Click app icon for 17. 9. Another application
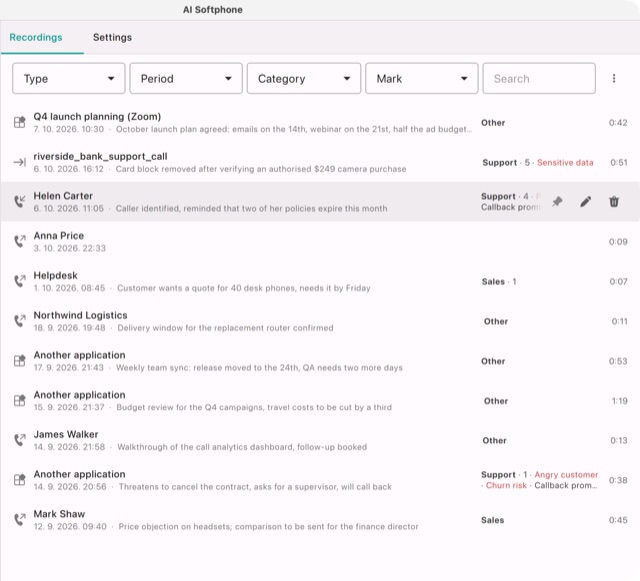Viewport: 640px width, 581px height. pos(20,361)
